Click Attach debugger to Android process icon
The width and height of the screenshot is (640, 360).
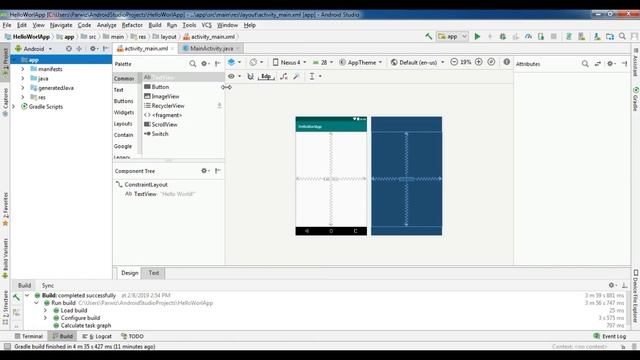tap(541, 36)
